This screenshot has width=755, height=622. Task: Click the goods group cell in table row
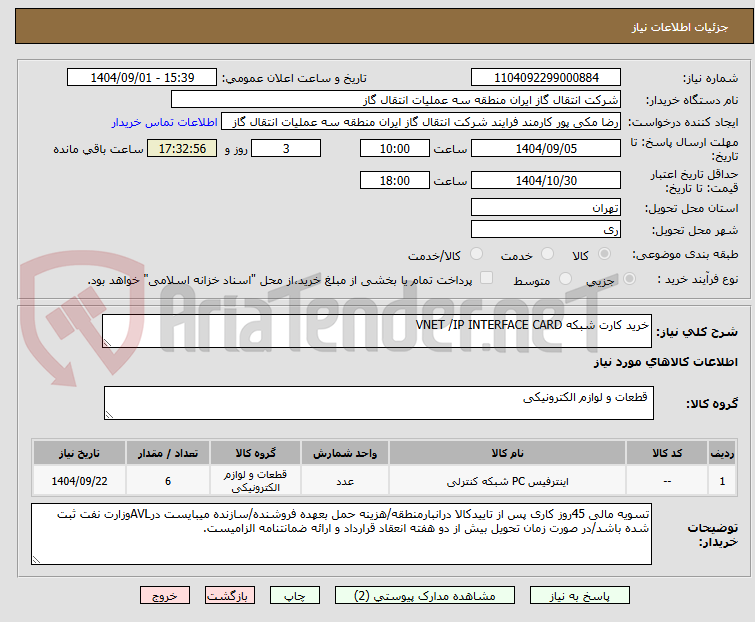tap(256, 480)
